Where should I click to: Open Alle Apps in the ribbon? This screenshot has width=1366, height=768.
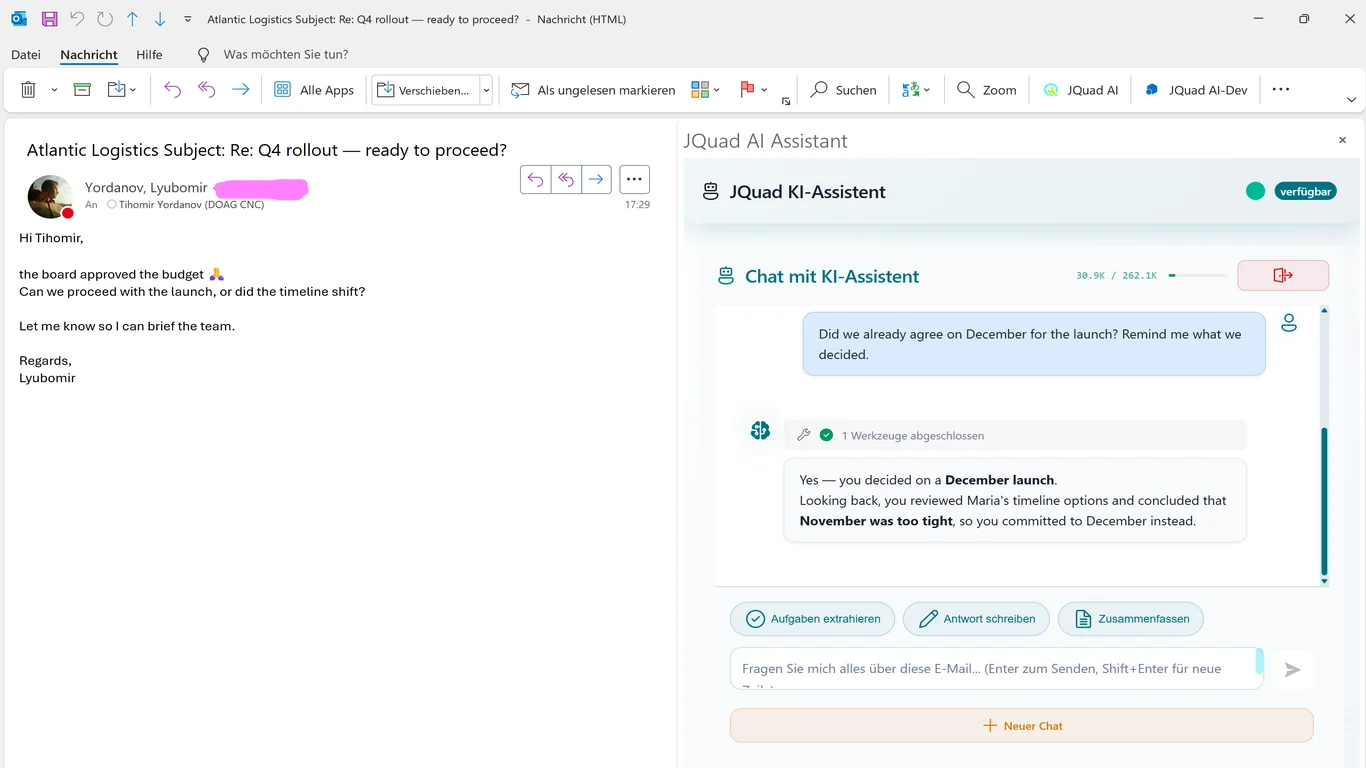point(314,90)
